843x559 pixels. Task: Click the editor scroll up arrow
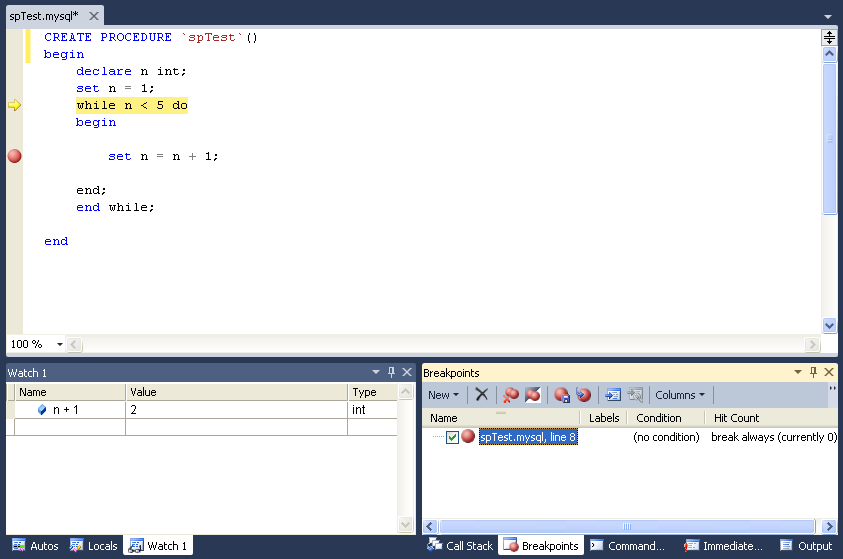point(829,54)
